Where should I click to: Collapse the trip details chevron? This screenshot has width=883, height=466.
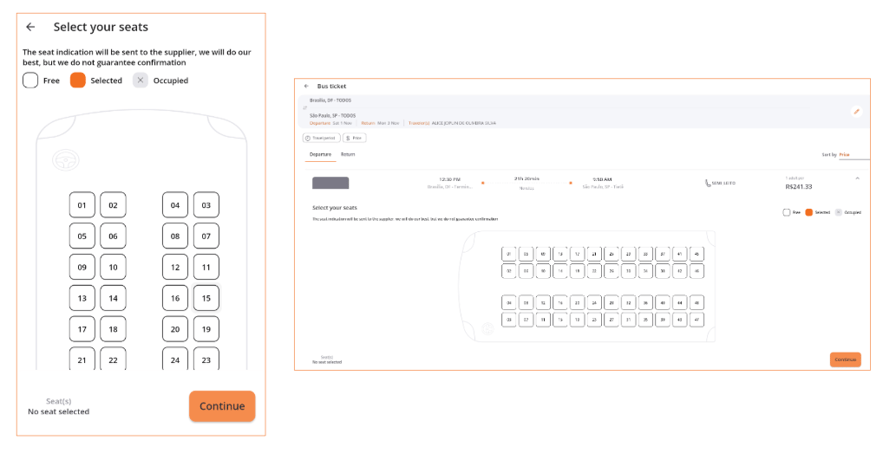pyautogui.click(x=857, y=178)
